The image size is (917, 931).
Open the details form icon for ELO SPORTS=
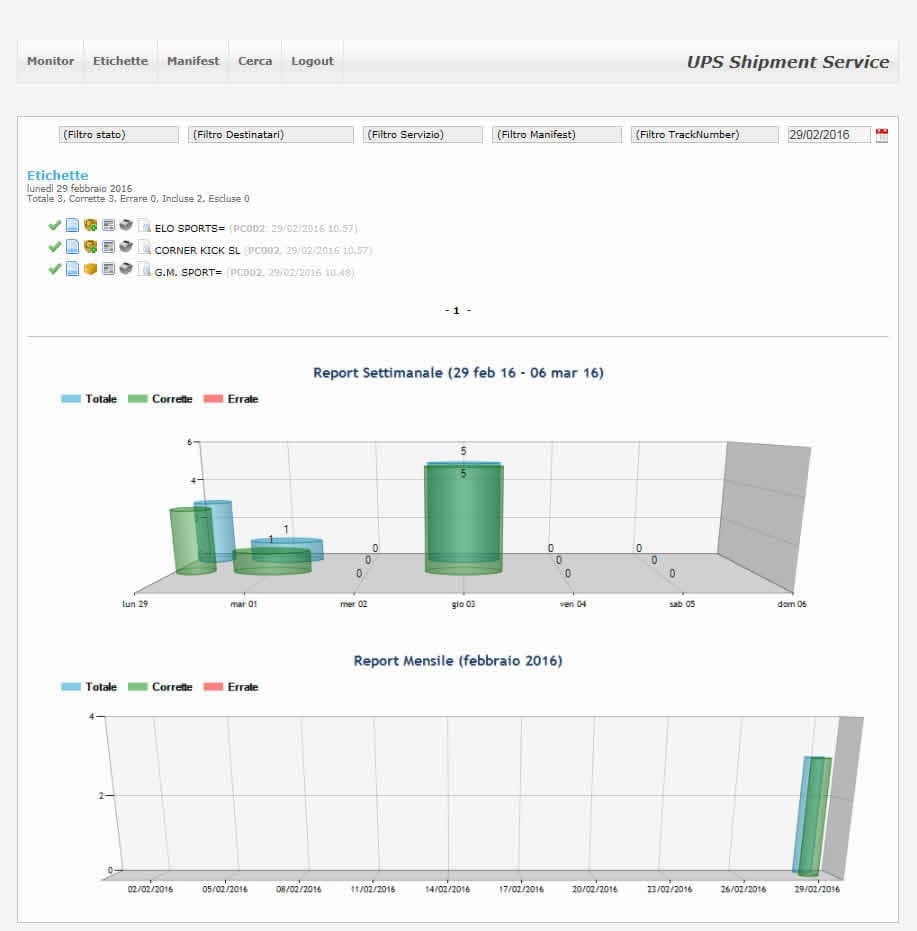pos(108,225)
